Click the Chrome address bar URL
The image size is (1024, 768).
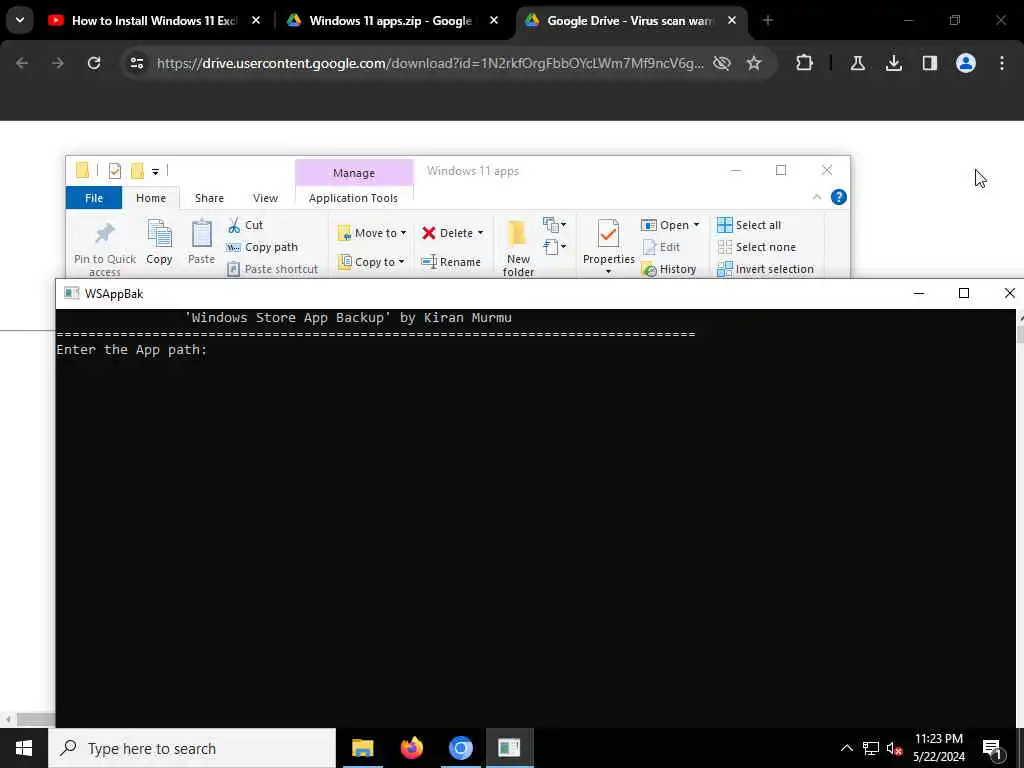click(x=430, y=63)
